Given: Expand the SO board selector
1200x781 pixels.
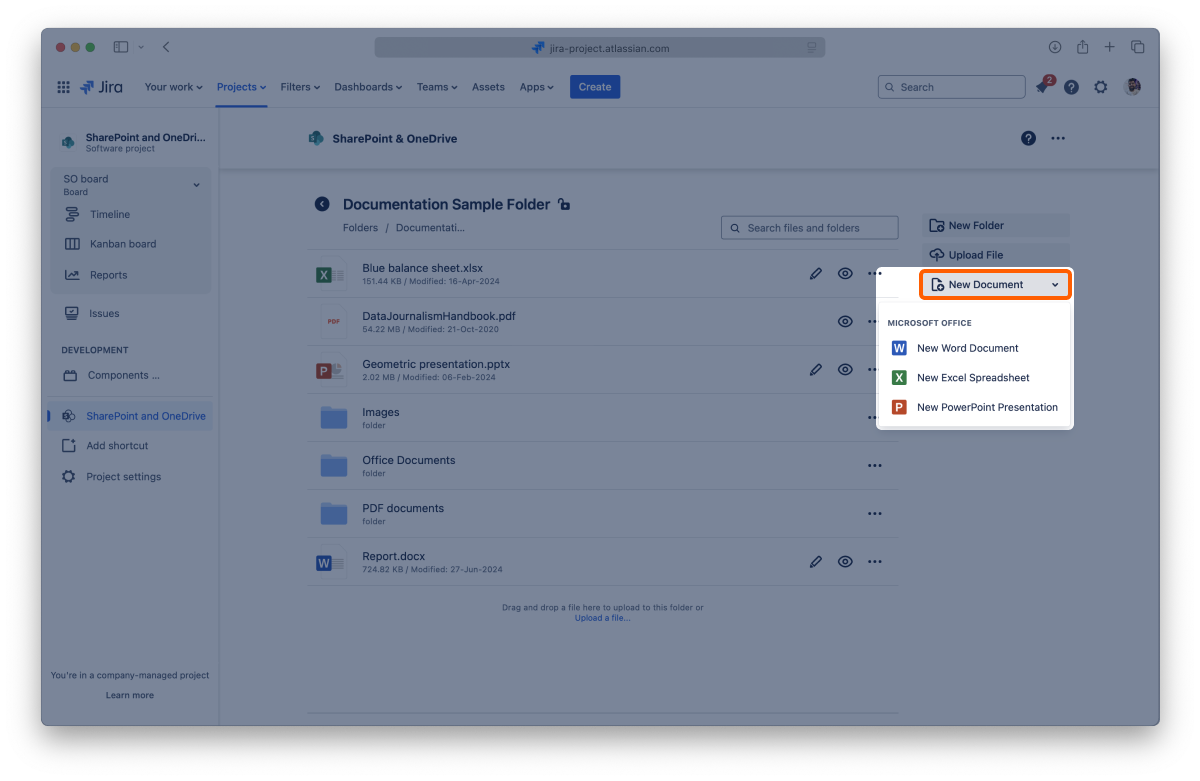Looking at the screenshot, I should [196, 185].
